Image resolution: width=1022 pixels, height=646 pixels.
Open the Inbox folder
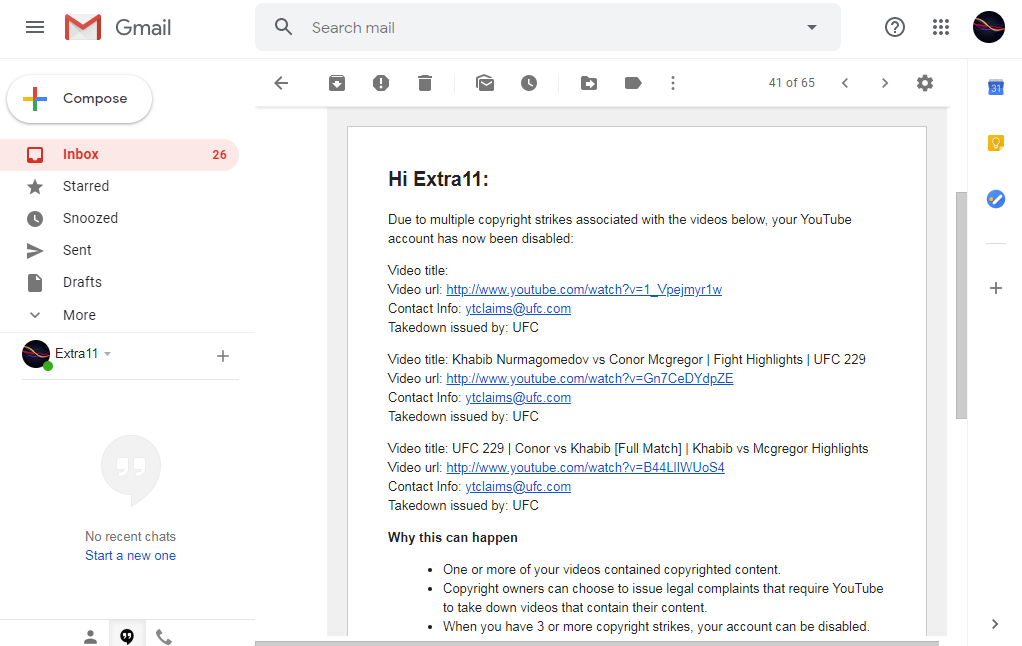119,154
